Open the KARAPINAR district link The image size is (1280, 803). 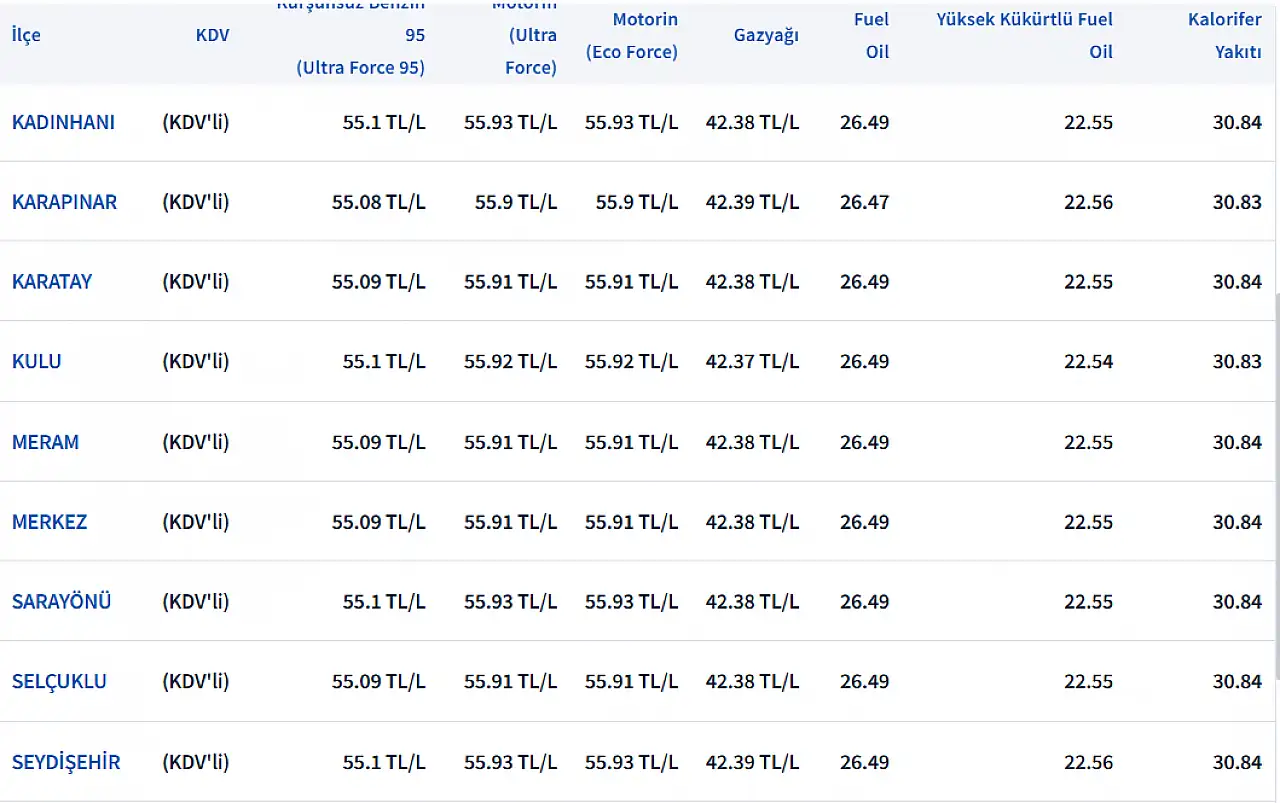[64, 202]
